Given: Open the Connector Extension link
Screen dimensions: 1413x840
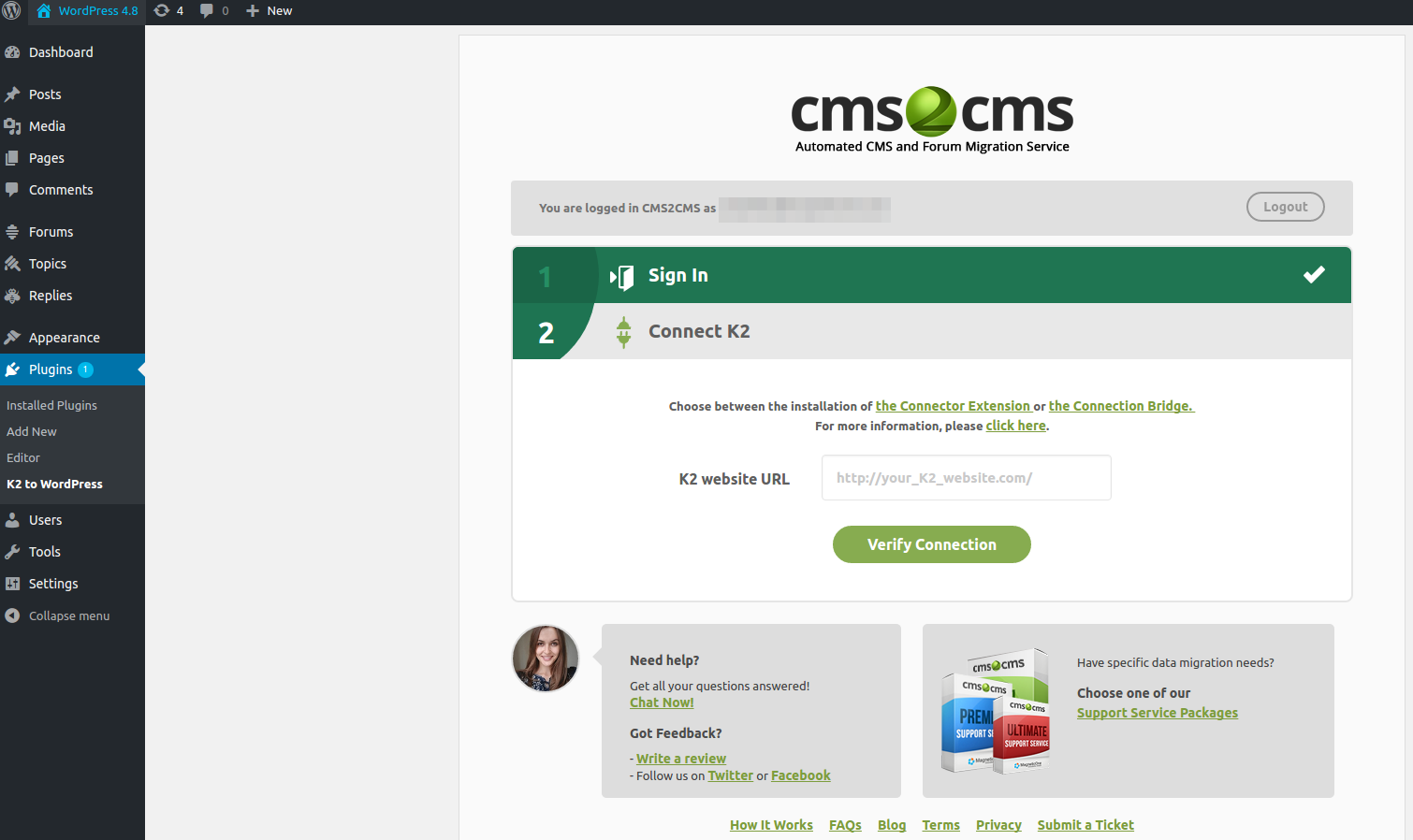Looking at the screenshot, I should point(953,406).
